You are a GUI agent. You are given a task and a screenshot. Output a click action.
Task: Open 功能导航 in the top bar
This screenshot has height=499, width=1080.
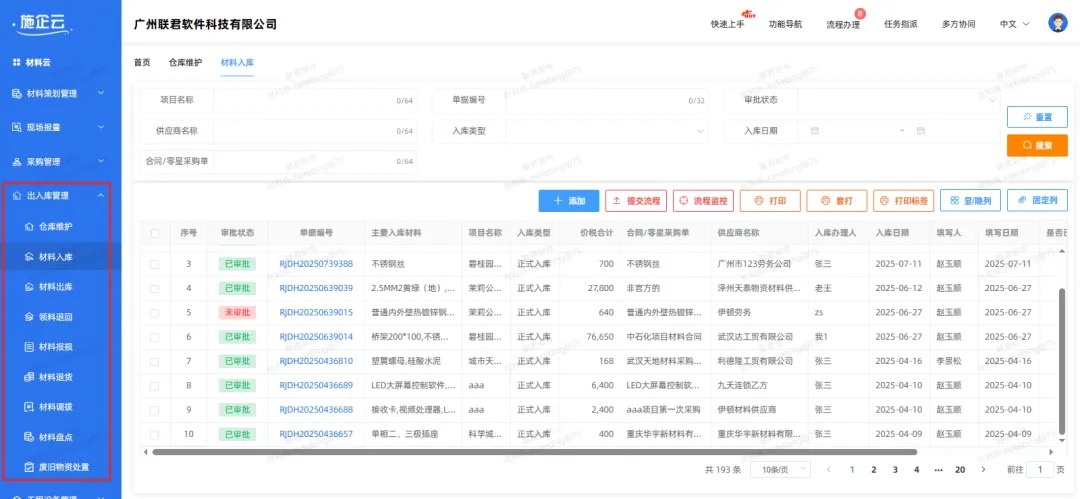pos(785,24)
